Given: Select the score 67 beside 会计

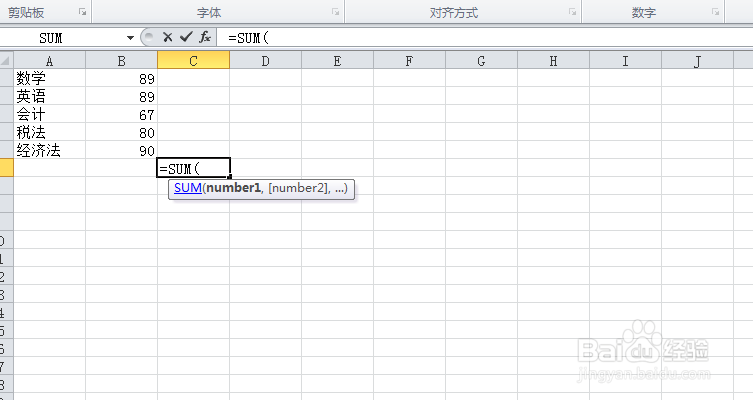Looking at the screenshot, I should coord(121,114).
